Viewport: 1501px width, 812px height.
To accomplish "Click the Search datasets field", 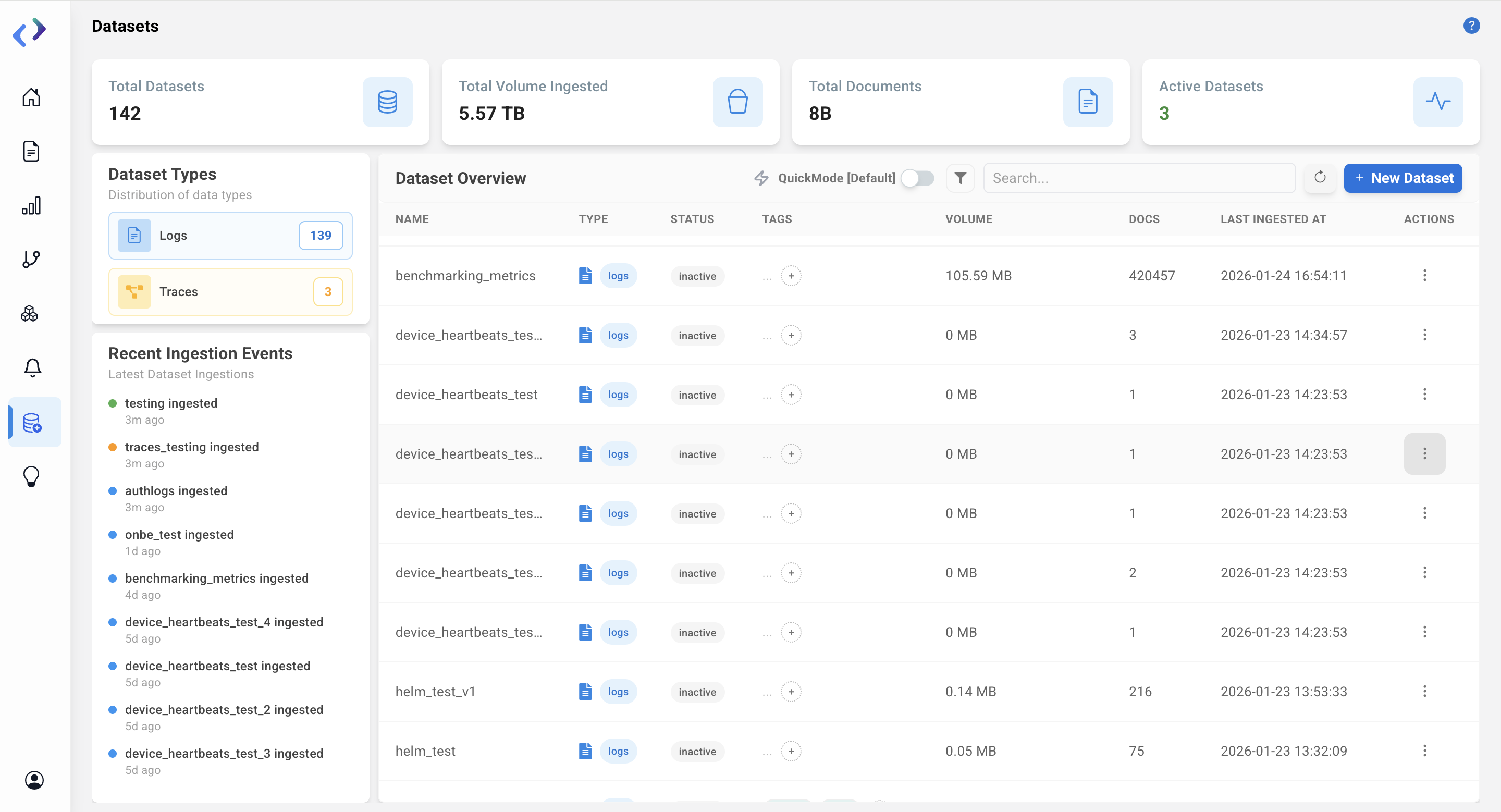I will [1139, 178].
